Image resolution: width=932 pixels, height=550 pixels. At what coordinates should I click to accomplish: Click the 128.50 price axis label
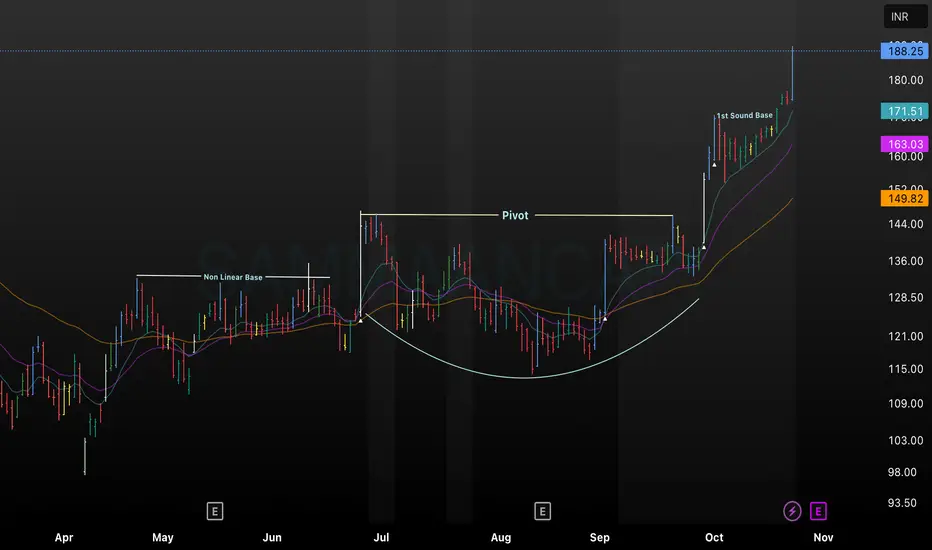[905, 297]
